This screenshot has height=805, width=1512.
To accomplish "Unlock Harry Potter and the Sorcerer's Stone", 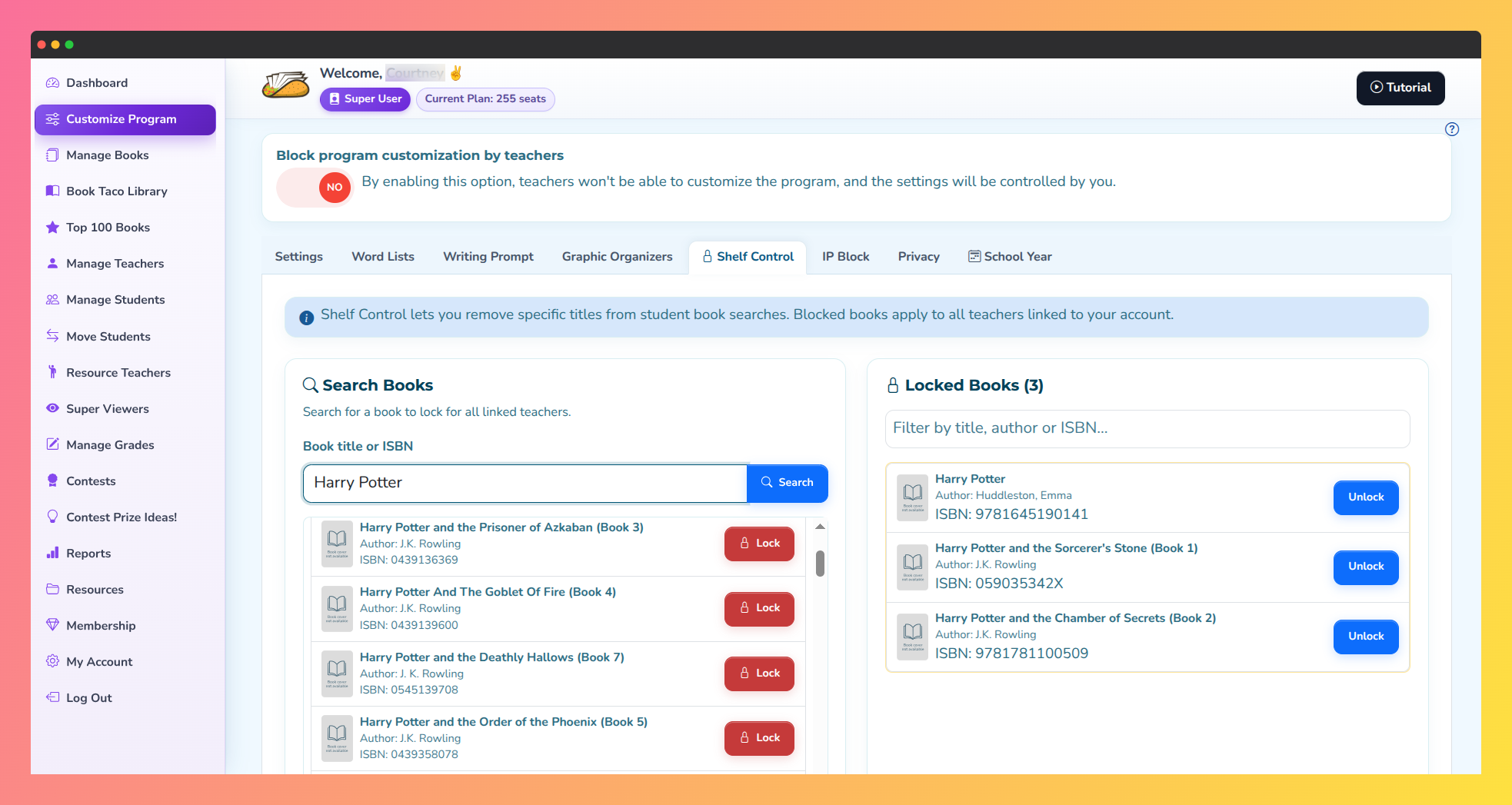I will tap(1365, 567).
